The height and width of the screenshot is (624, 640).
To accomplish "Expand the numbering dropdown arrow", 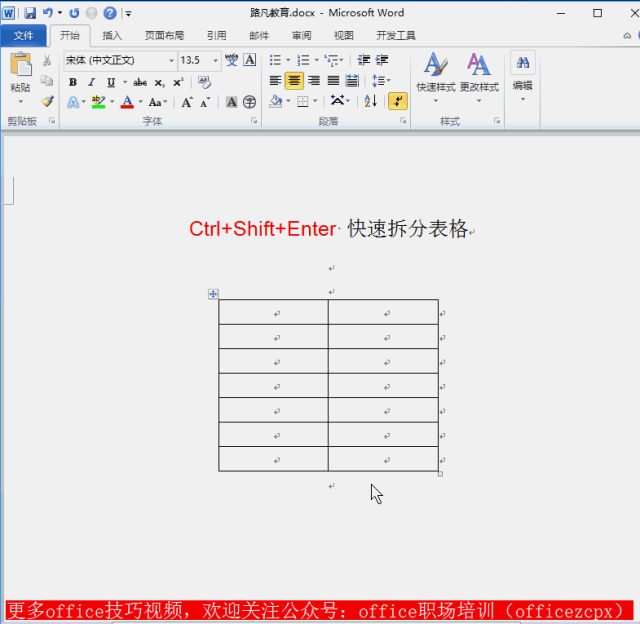I will point(316,60).
